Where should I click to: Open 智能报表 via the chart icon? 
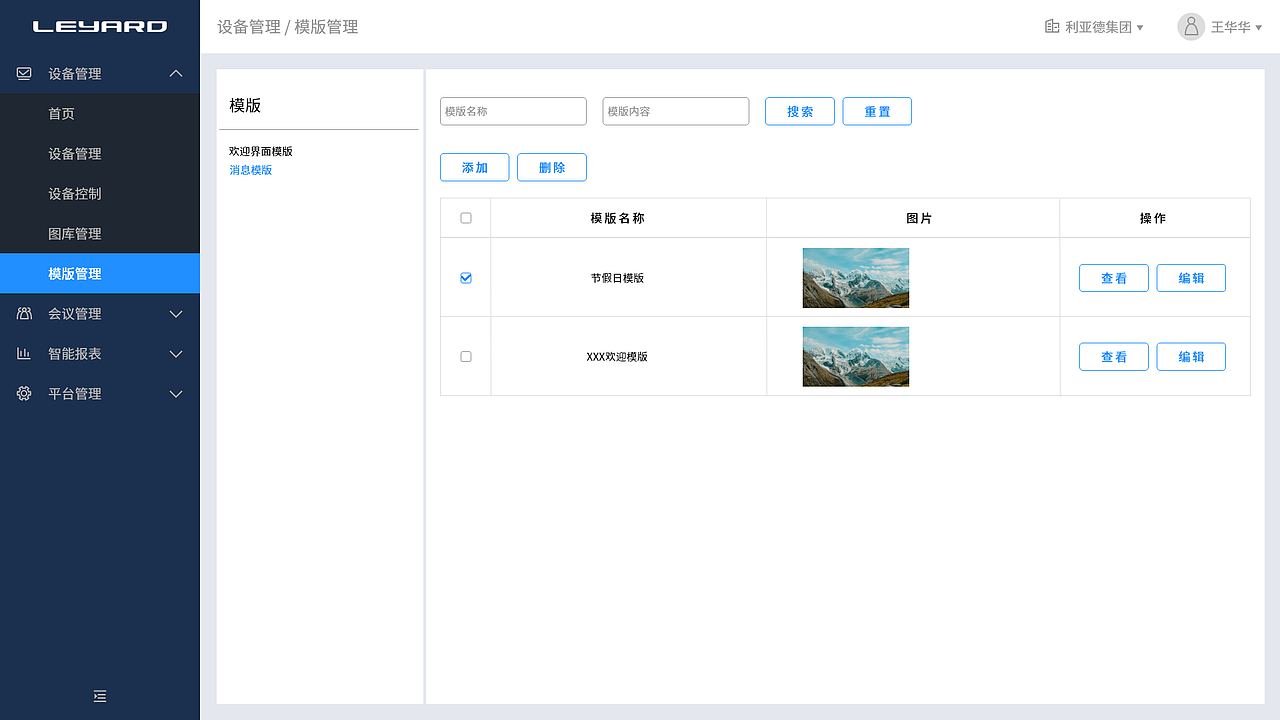tap(23, 353)
